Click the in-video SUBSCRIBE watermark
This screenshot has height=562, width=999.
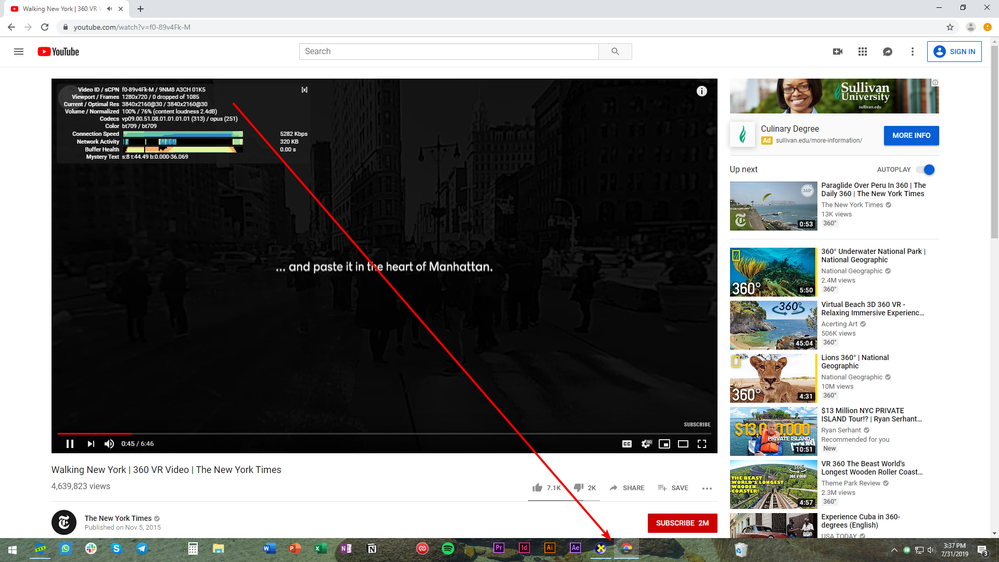click(x=697, y=424)
